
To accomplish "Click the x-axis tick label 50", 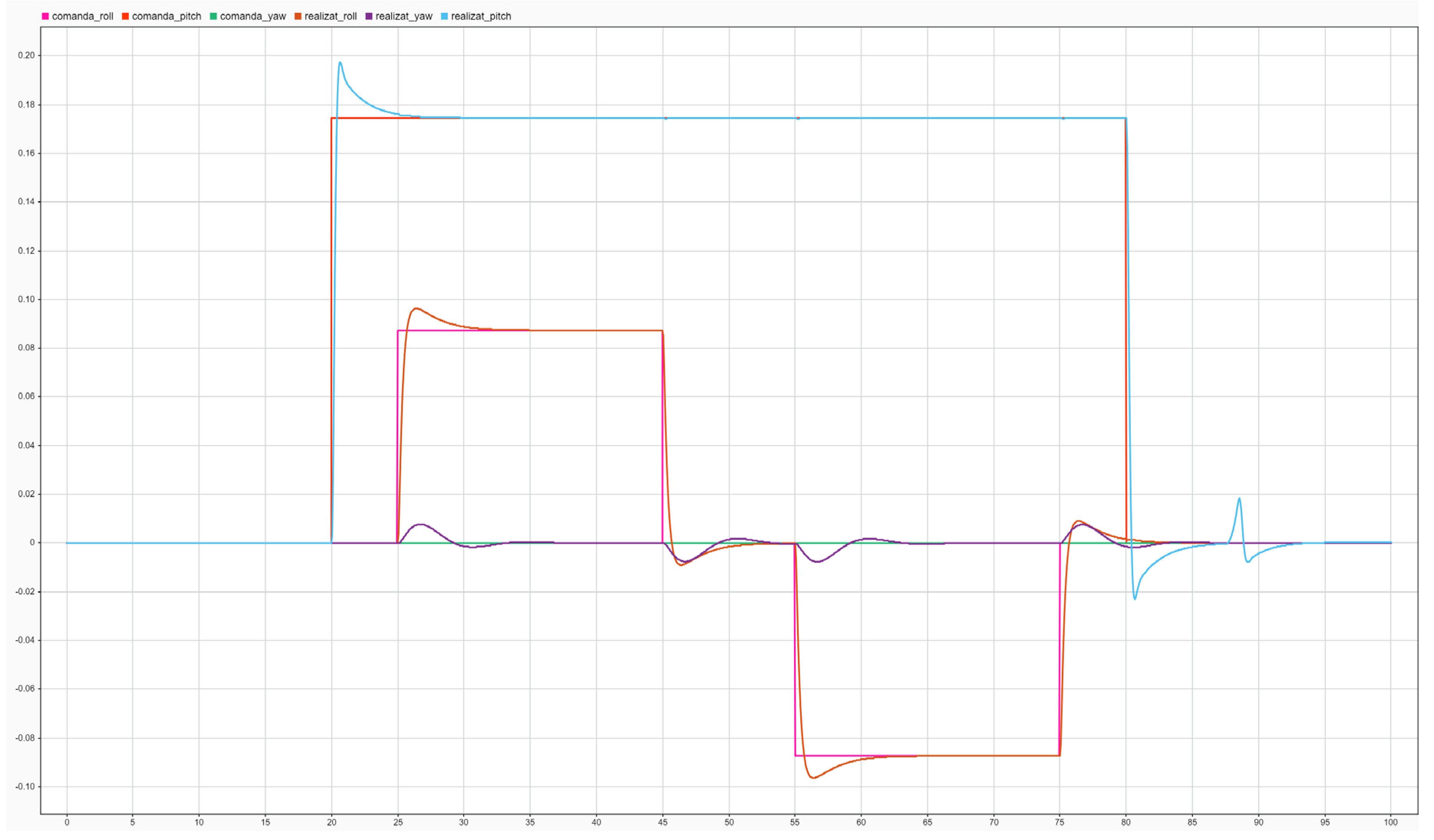I will (x=729, y=822).
